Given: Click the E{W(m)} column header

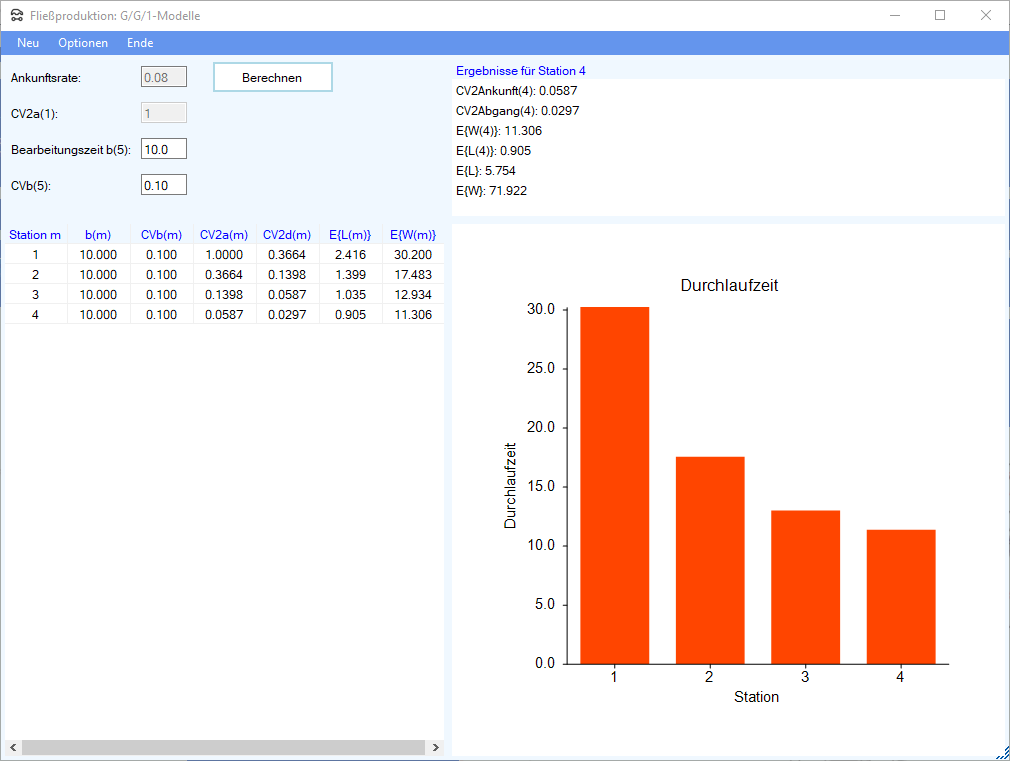Looking at the screenshot, I should [413, 235].
